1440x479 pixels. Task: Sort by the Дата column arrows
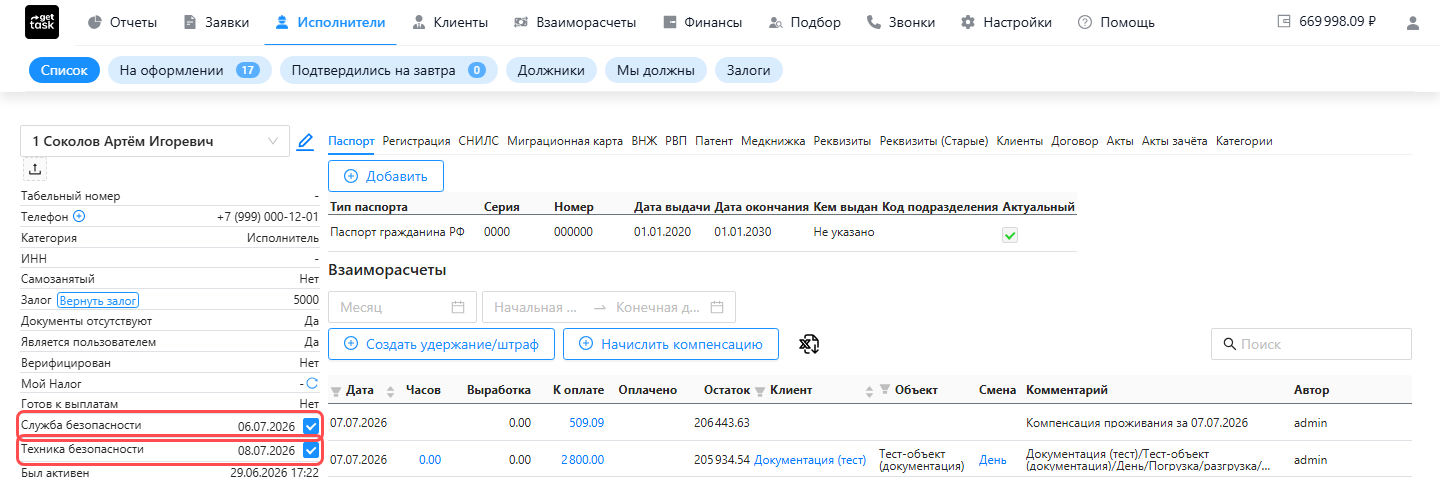pyautogui.click(x=391, y=391)
